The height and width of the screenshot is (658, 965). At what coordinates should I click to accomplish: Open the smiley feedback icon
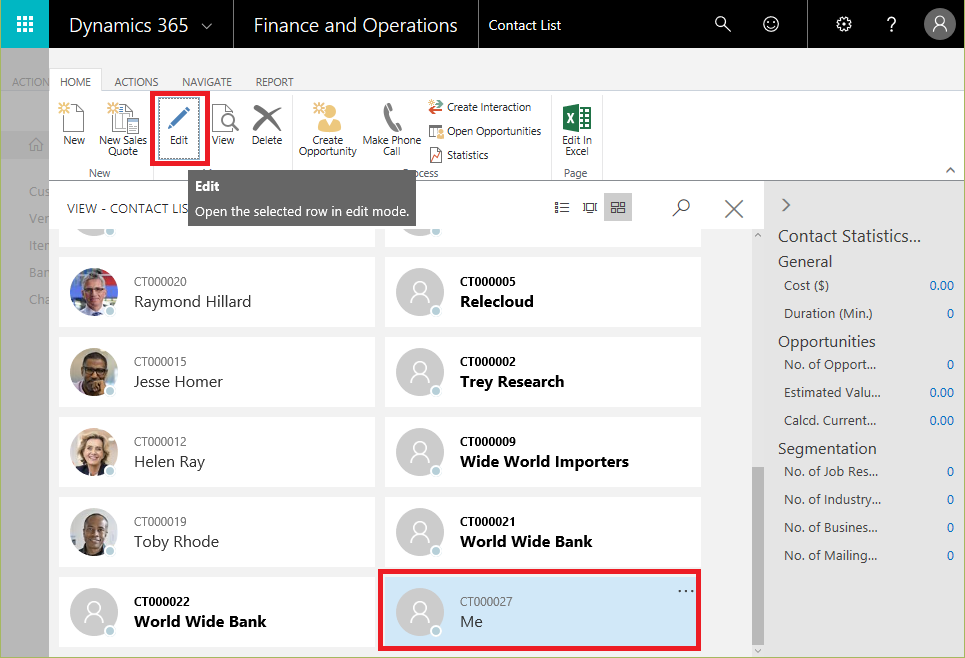[771, 24]
